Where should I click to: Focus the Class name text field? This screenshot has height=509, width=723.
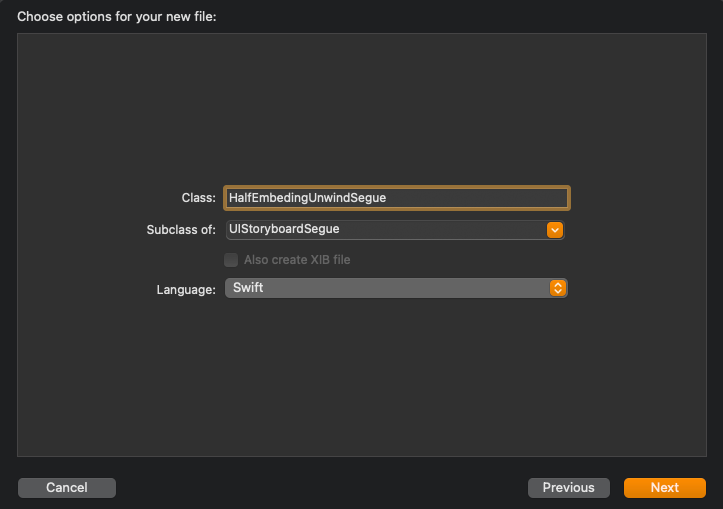(x=397, y=198)
